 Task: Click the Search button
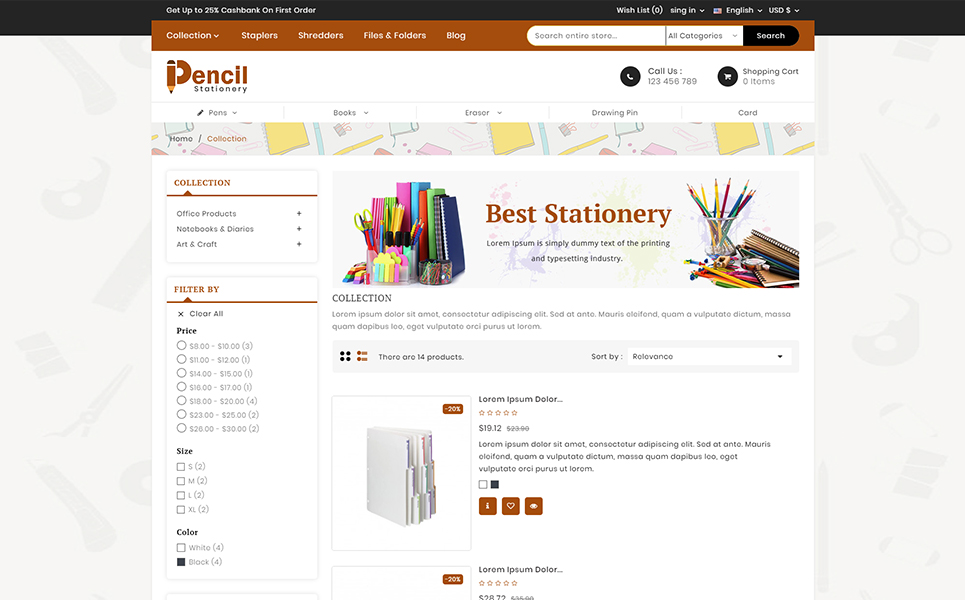tap(771, 36)
